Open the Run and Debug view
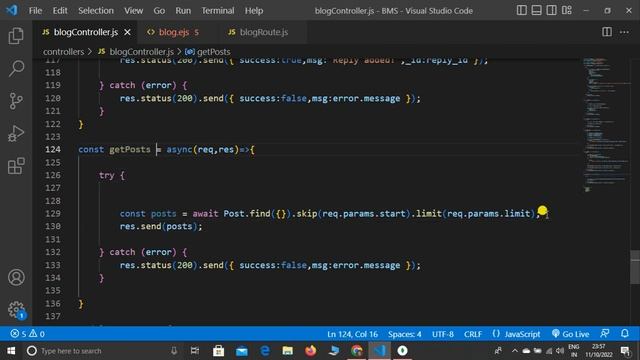The image size is (640, 360). coord(16,133)
